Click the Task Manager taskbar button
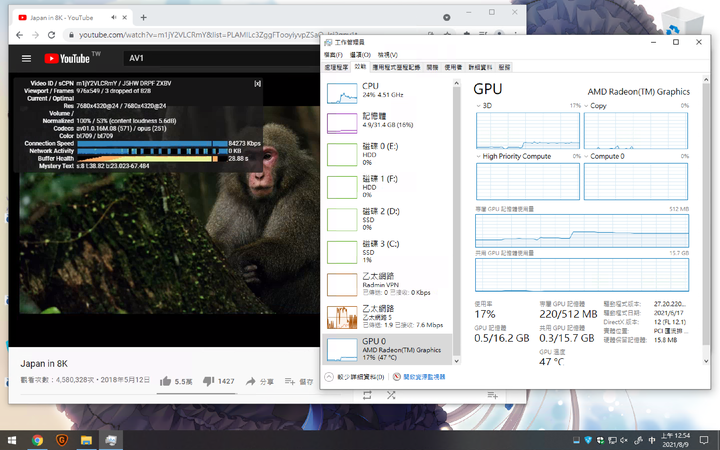720x450 pixels. [111, 440]
